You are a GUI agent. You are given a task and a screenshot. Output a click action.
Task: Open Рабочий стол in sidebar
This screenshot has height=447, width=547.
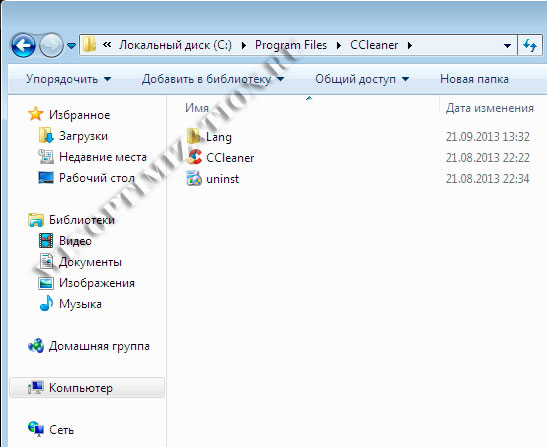[x=97, y=178]
